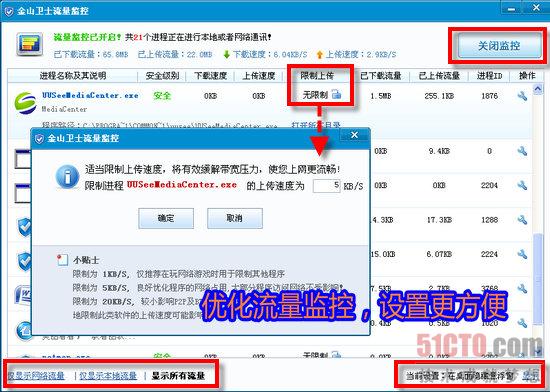Close the upload limit dialog with X
The height and width of the screenshot is (392, 550).
[x=355, y=135]
